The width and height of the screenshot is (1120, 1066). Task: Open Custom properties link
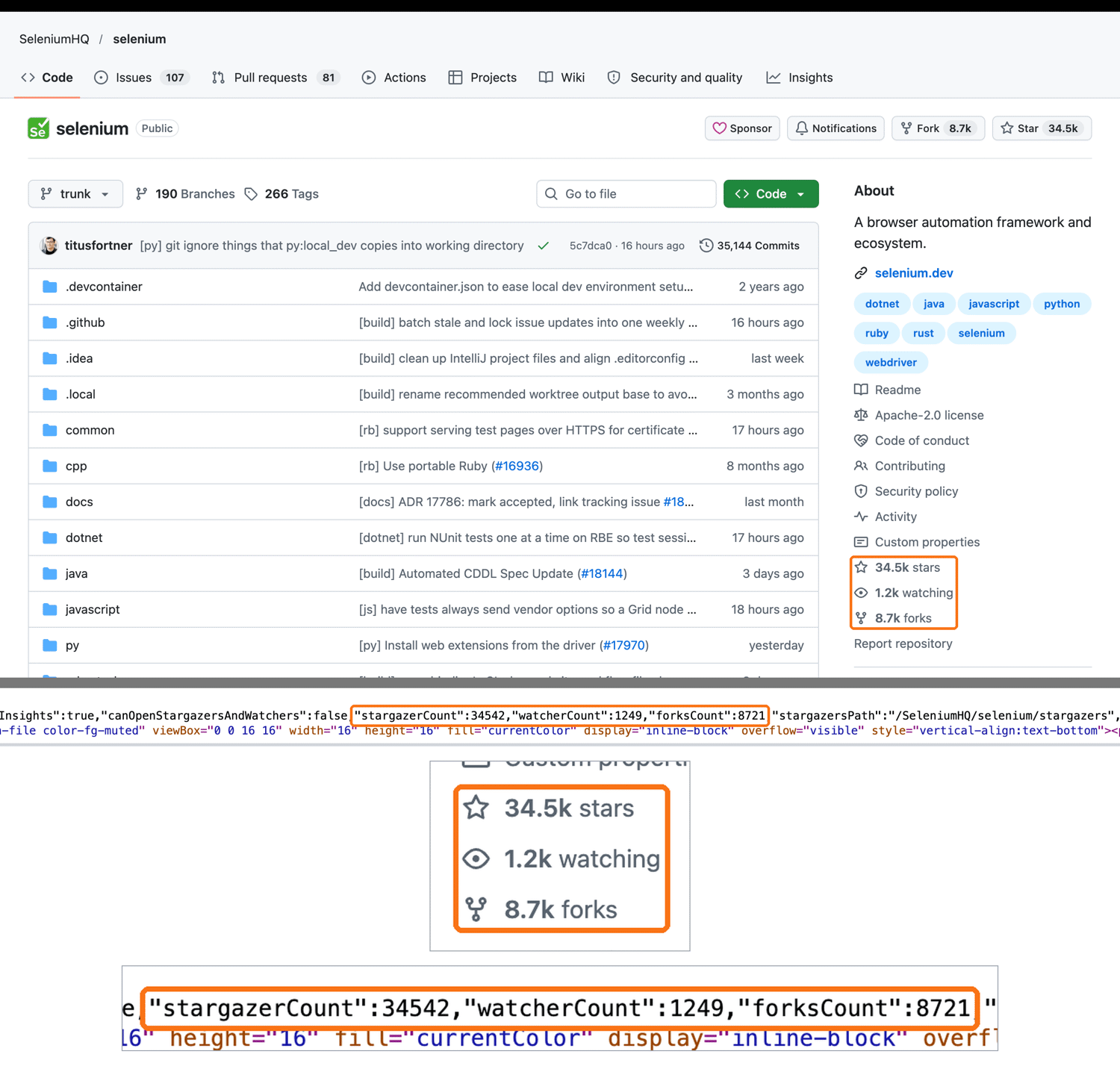pos(917,542)
